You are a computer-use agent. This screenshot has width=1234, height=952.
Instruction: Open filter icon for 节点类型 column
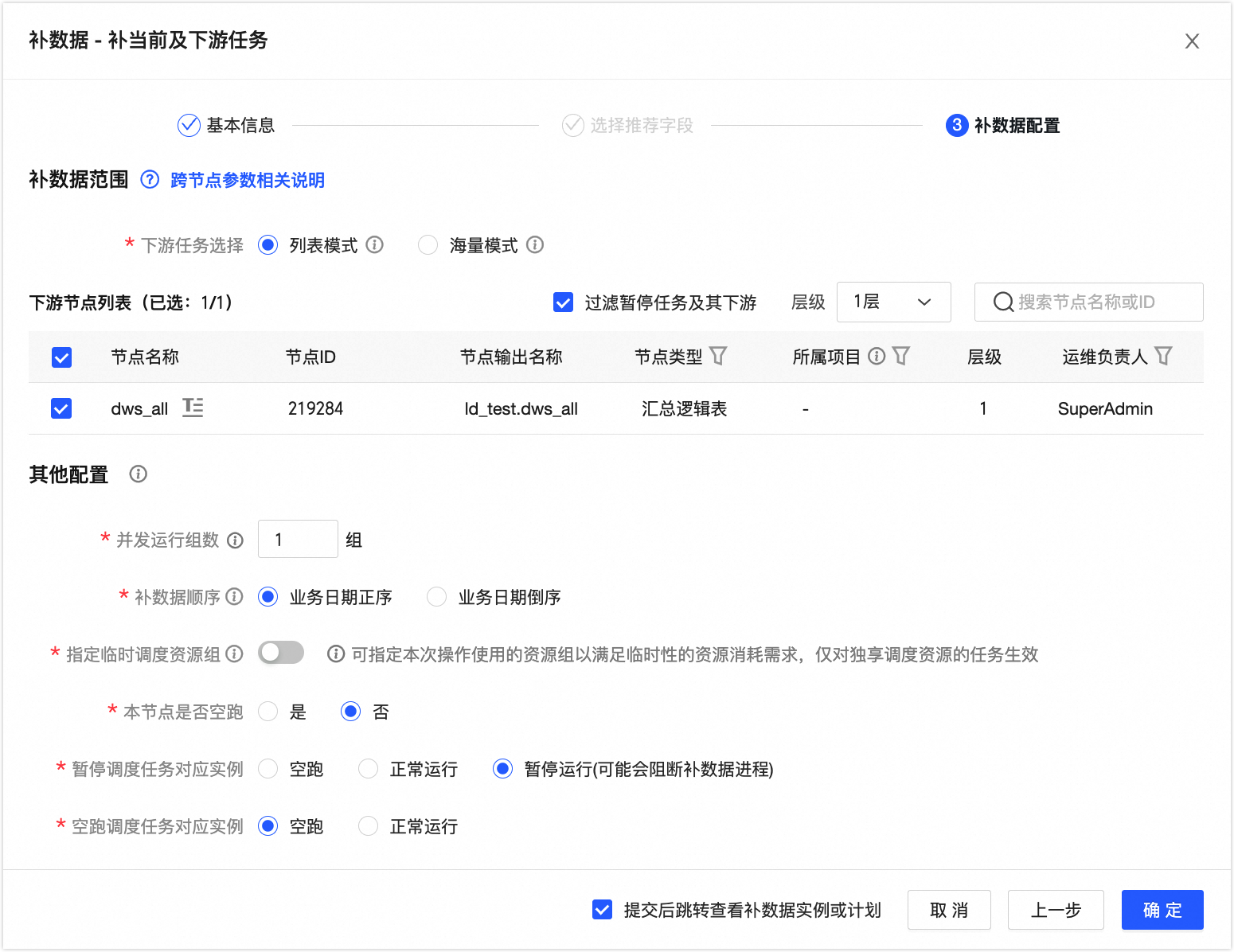click(x=718, y=356)
